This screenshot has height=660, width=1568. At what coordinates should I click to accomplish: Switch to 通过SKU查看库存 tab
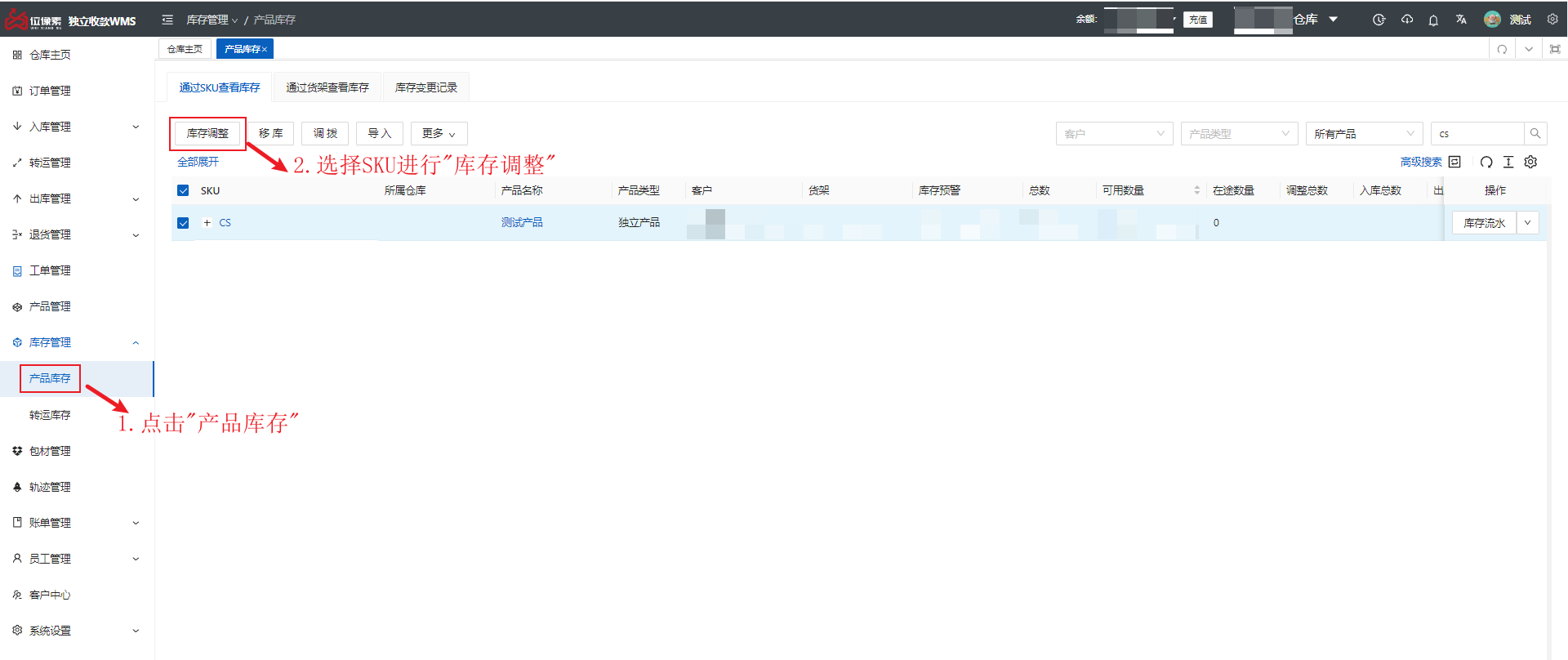[x=220, y=87]
